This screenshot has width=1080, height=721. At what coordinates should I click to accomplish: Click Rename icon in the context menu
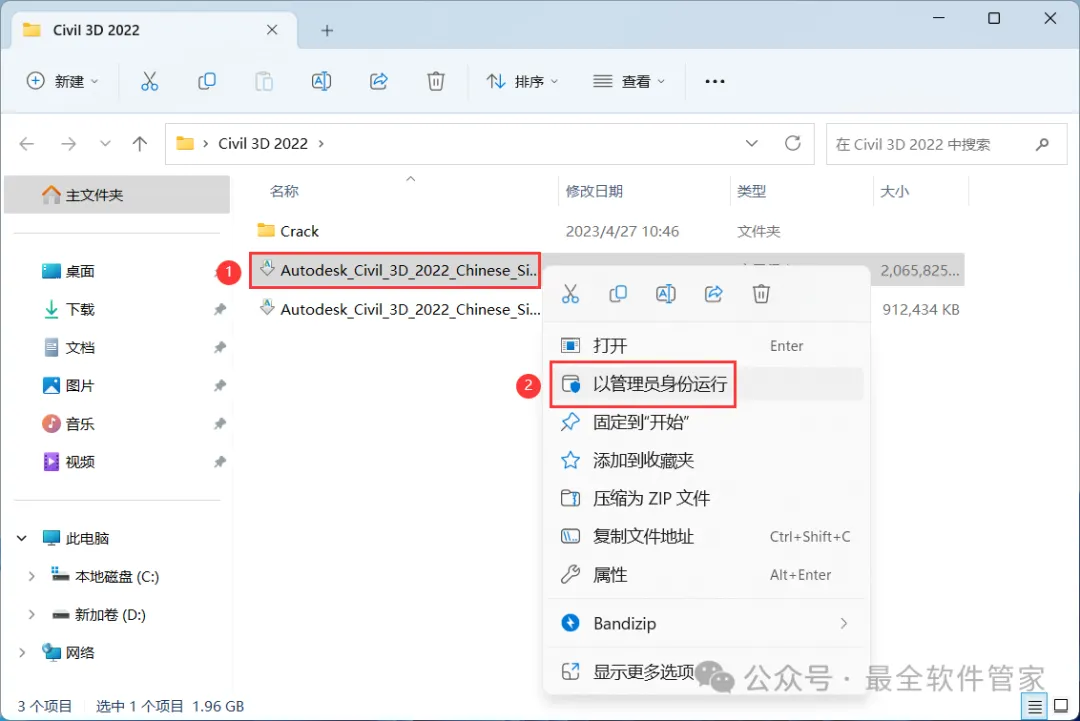coord(665,294)
